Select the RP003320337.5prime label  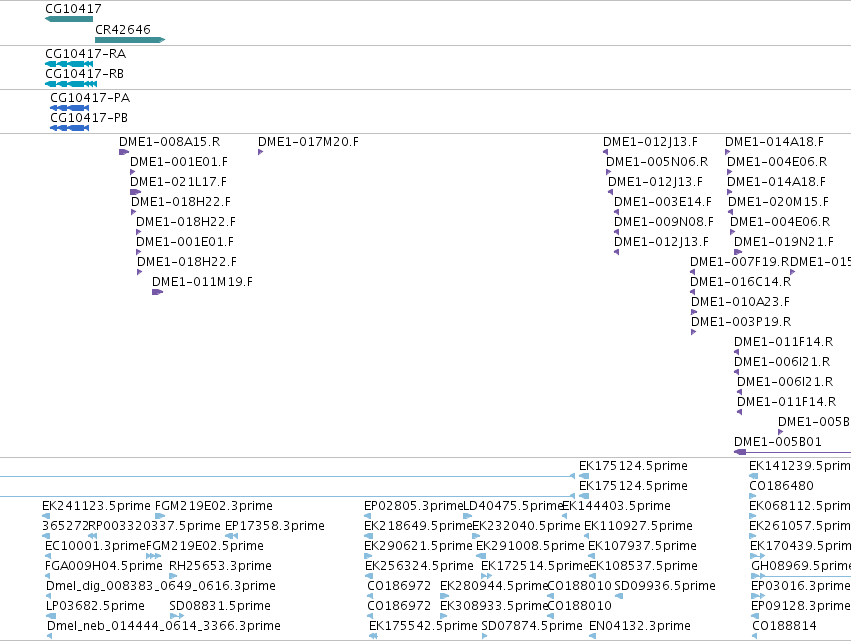pyautogui.click(x=154, y=526)
